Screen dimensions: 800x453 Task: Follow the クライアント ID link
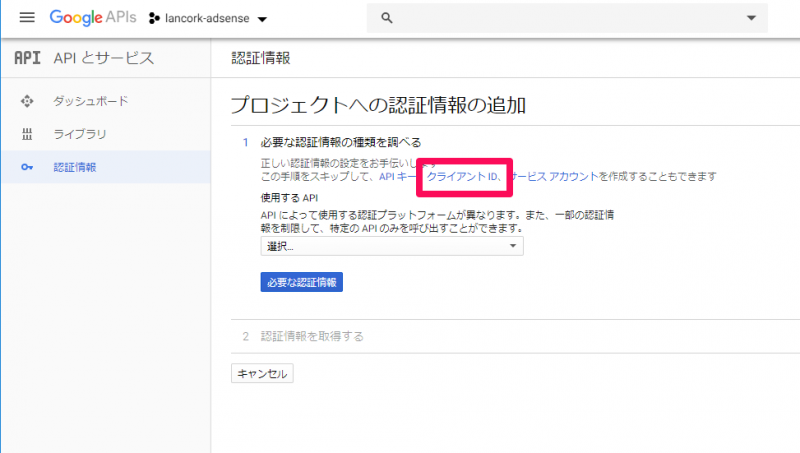pos(463,176)
